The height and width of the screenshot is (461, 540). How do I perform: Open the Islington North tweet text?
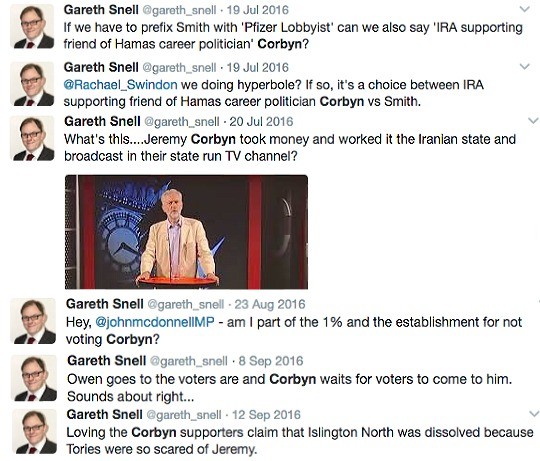point(300,441)
